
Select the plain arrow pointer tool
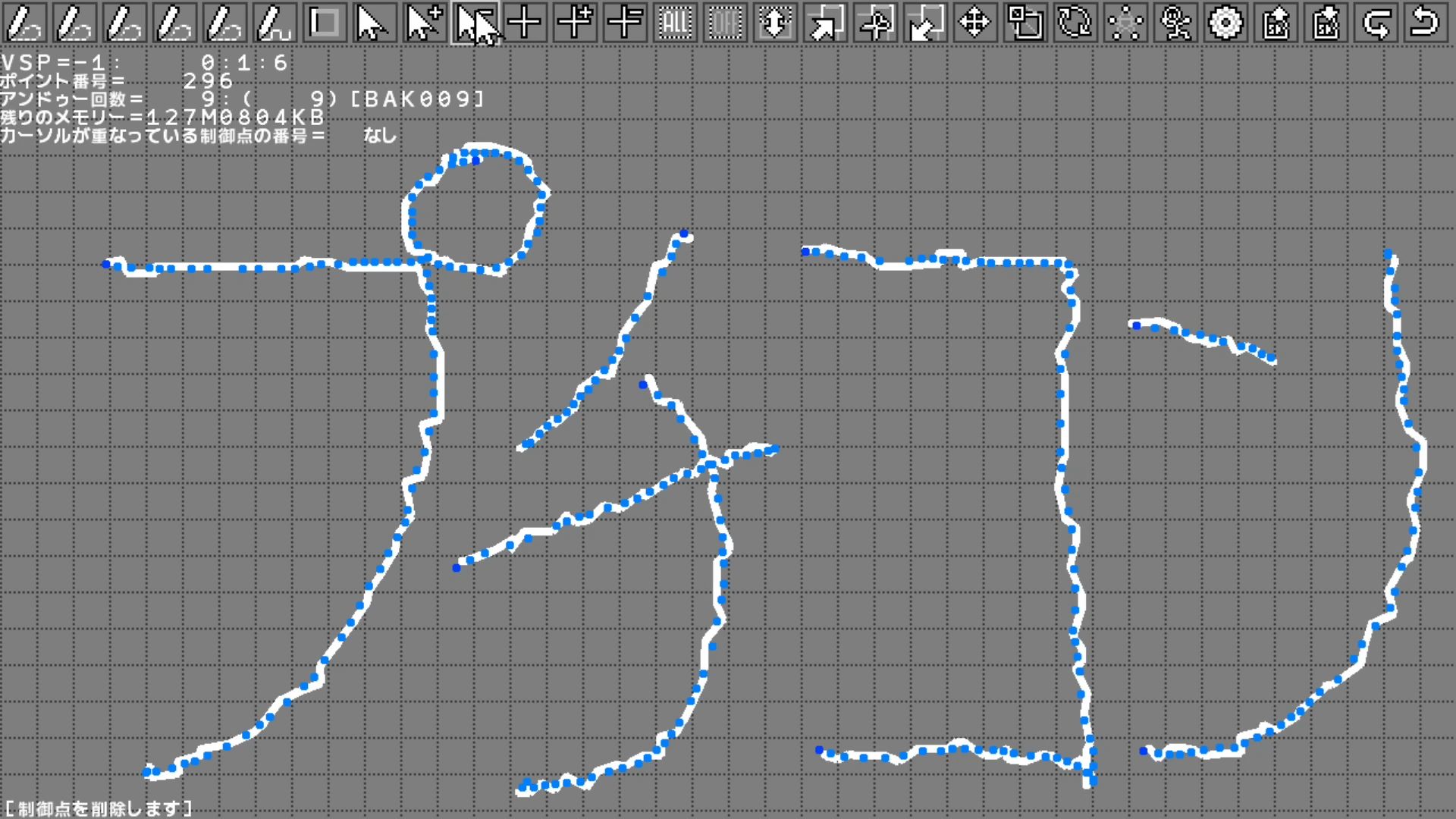pos(375,23)
